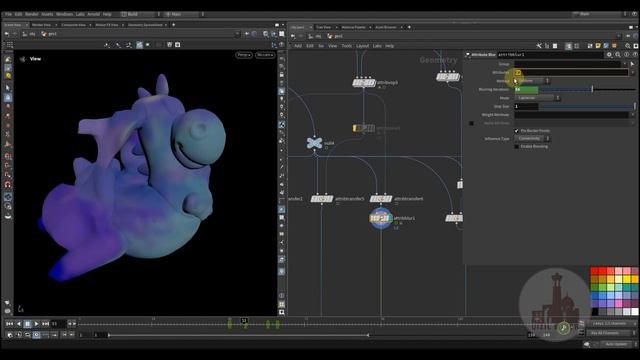Click the Select tool in viewport toolbar
The image size is (640, 360).
point(8,88)
